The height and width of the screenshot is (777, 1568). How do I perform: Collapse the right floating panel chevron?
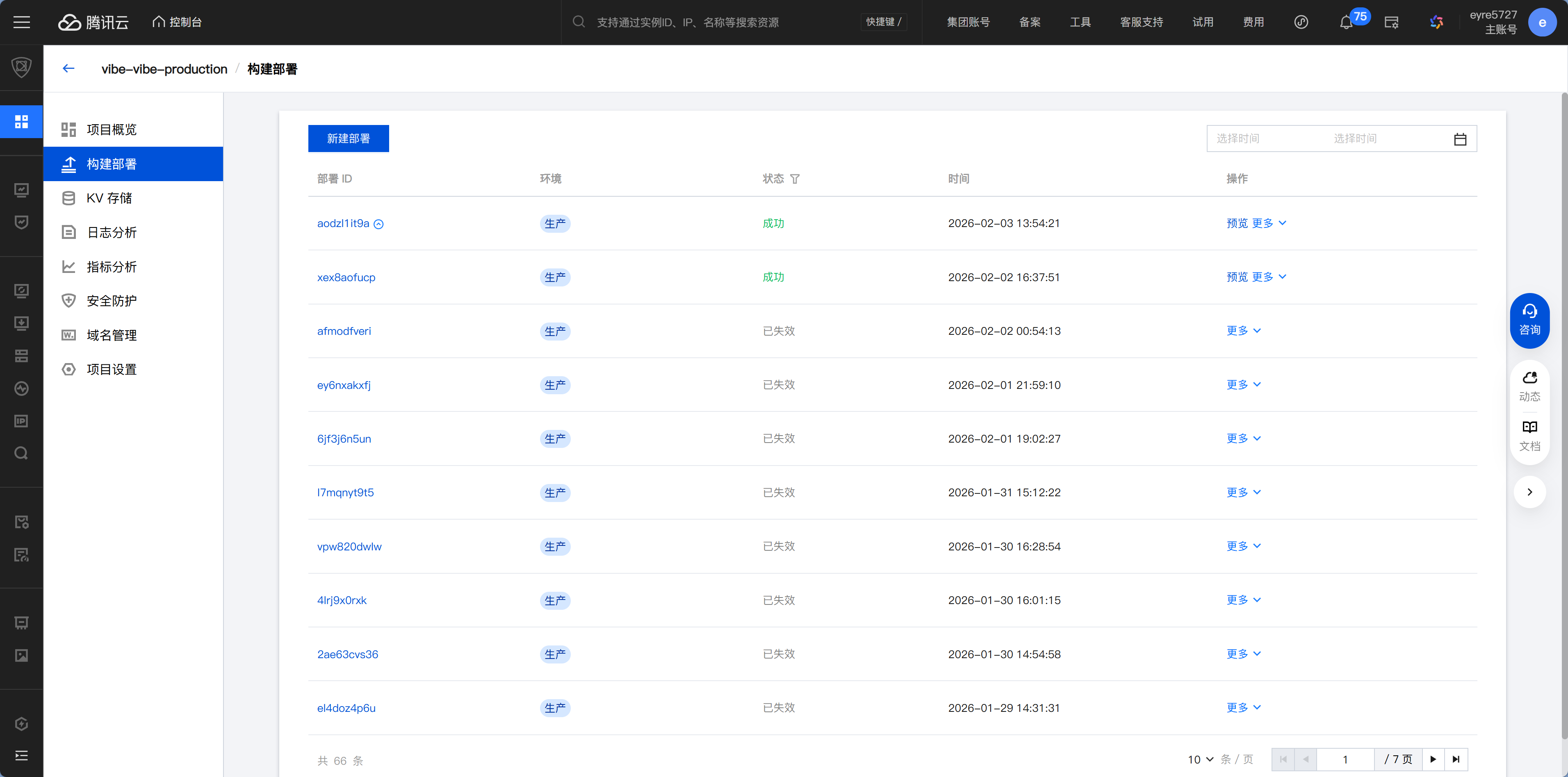(1529, 492)
